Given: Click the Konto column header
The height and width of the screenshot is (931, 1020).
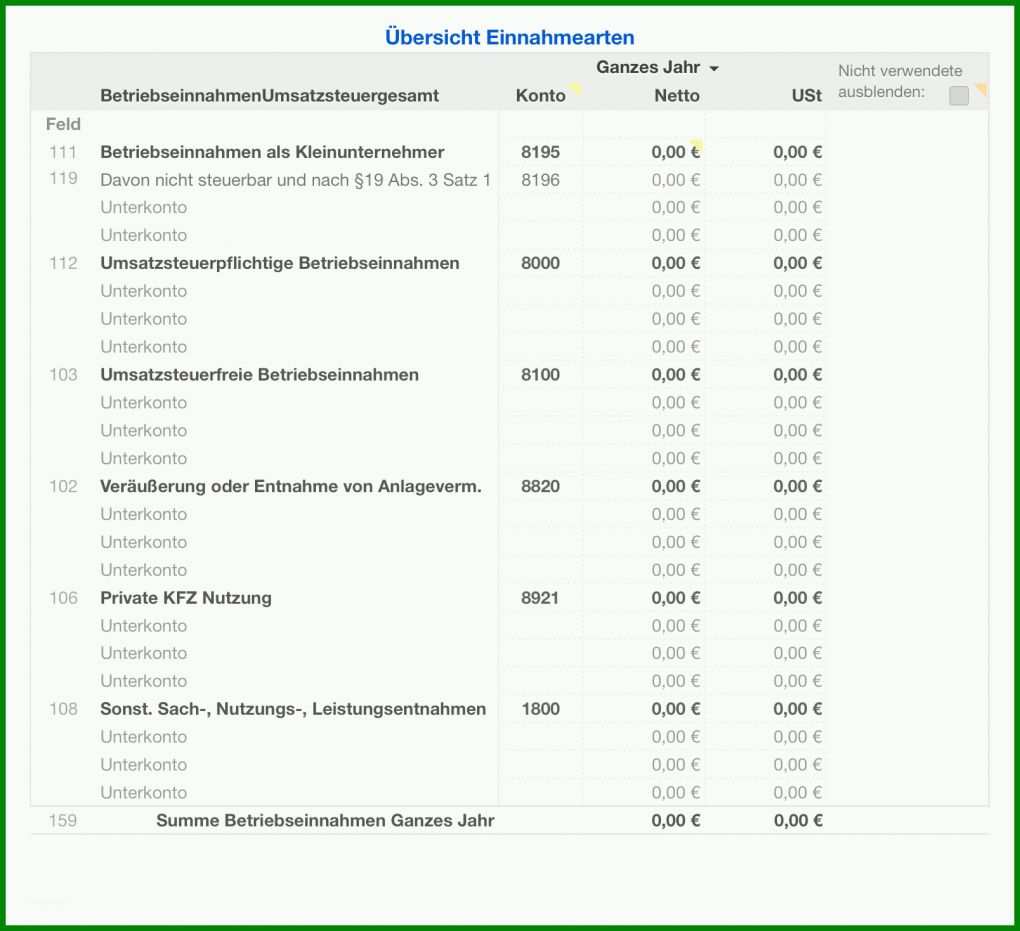Looking at the screenshot, I should pyautogui.click(x=540, y=96).
